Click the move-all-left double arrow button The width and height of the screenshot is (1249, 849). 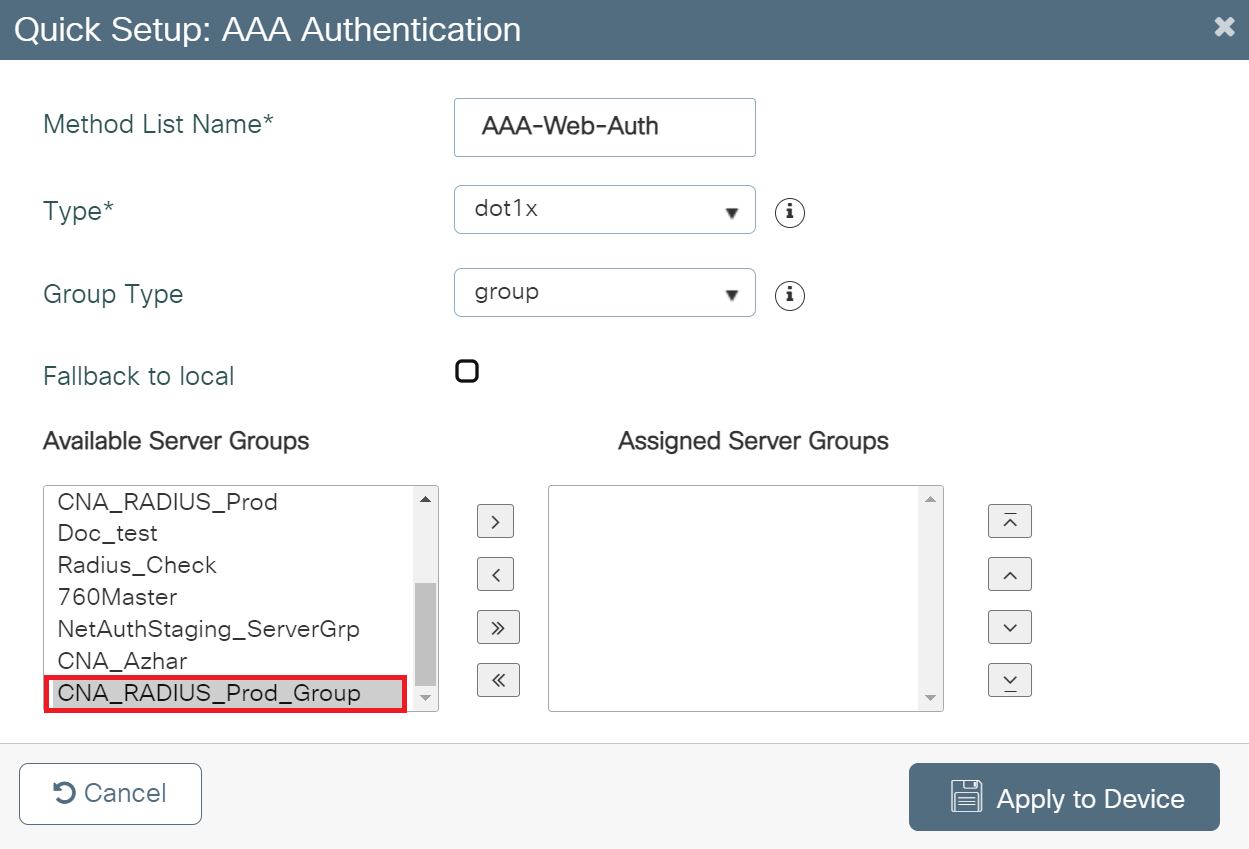498,680
